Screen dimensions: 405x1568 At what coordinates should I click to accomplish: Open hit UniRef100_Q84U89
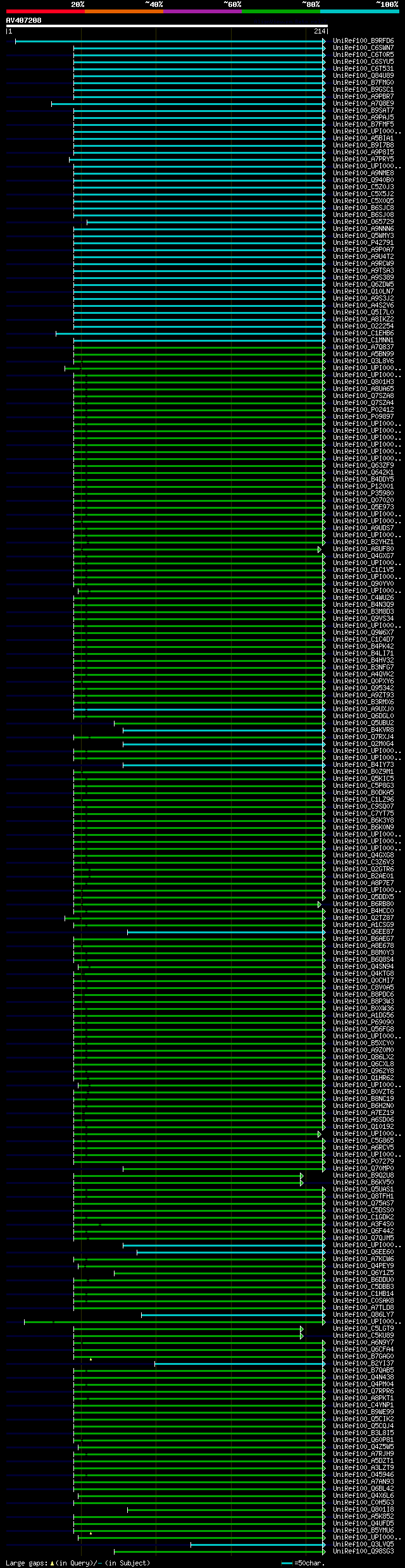pyautogui.click(x=363, y=76)
